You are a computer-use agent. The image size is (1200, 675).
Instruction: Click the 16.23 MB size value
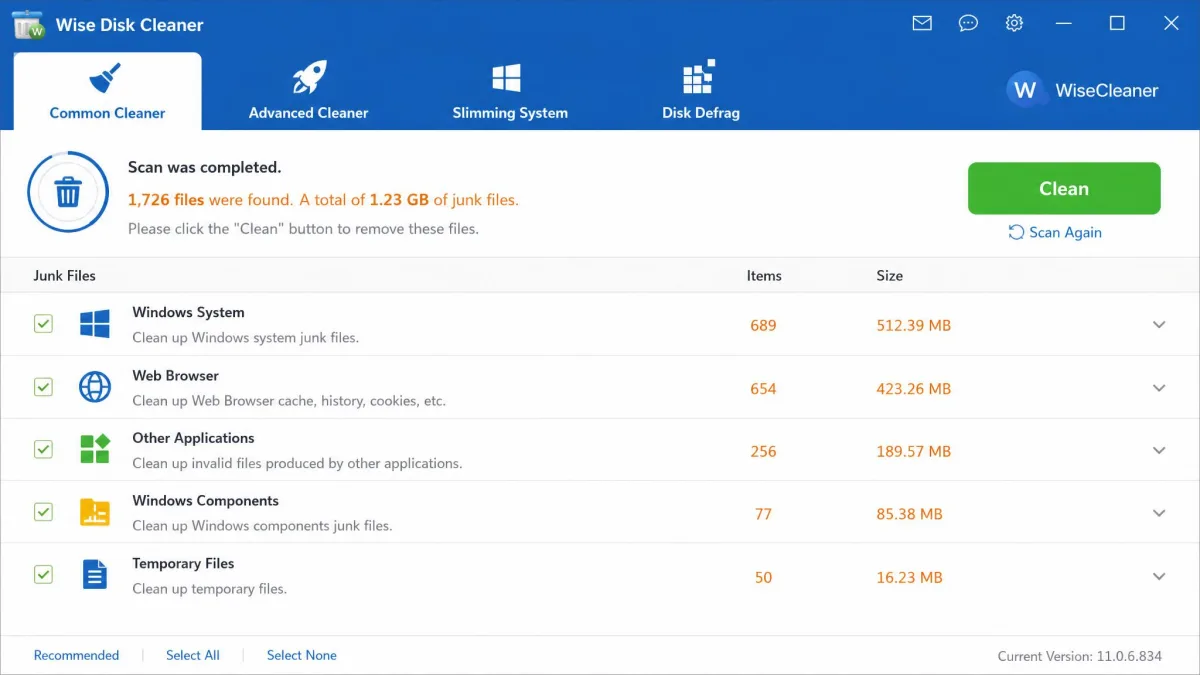click(x=909, y=577)
